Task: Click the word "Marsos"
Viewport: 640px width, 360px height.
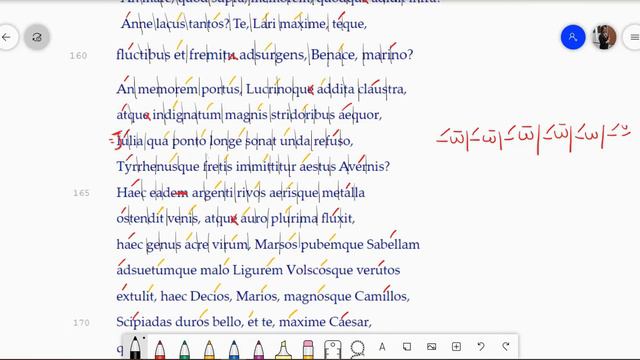Action: 276,244
